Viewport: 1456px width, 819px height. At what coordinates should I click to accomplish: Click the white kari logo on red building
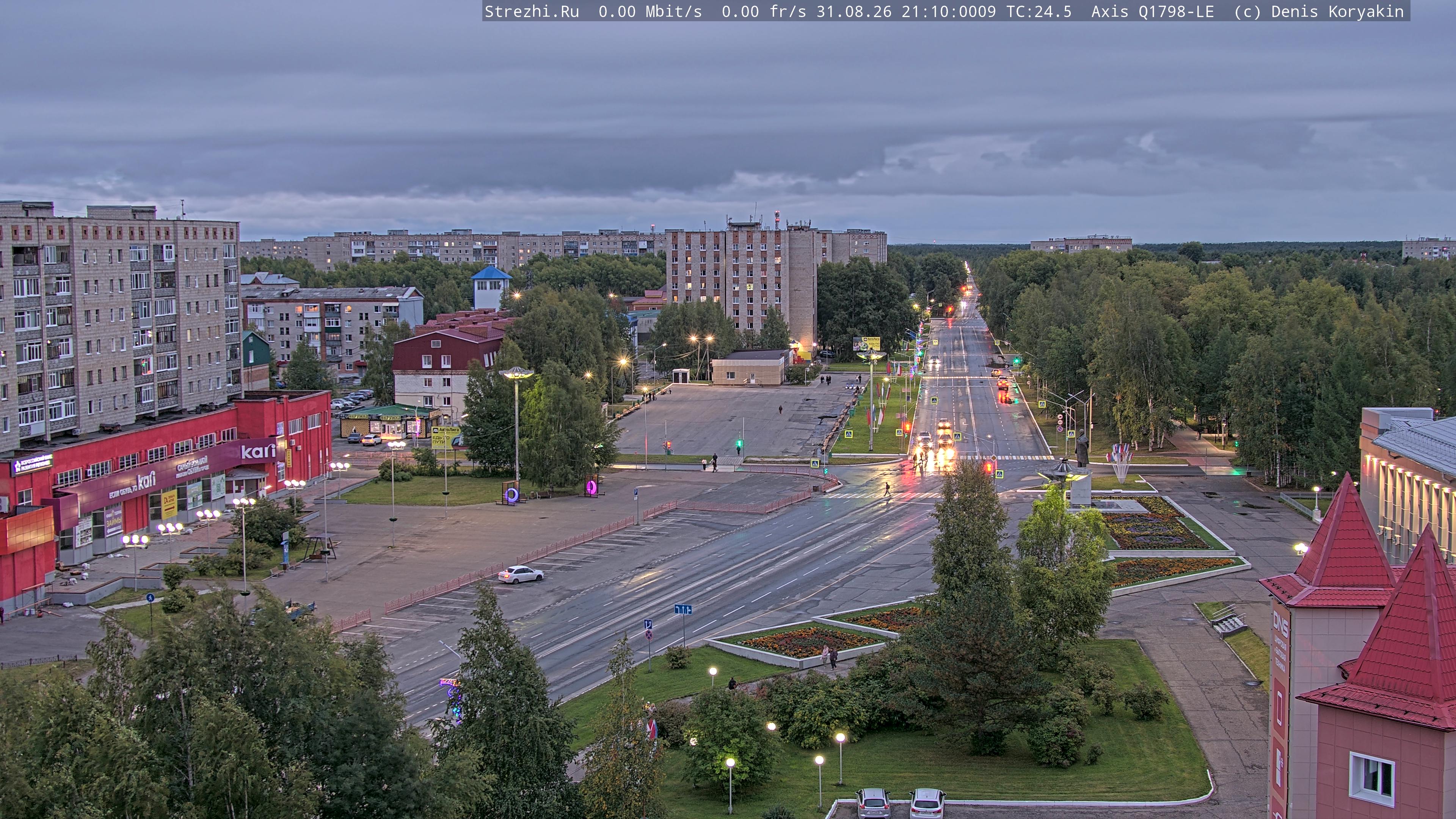click(258, 451)
